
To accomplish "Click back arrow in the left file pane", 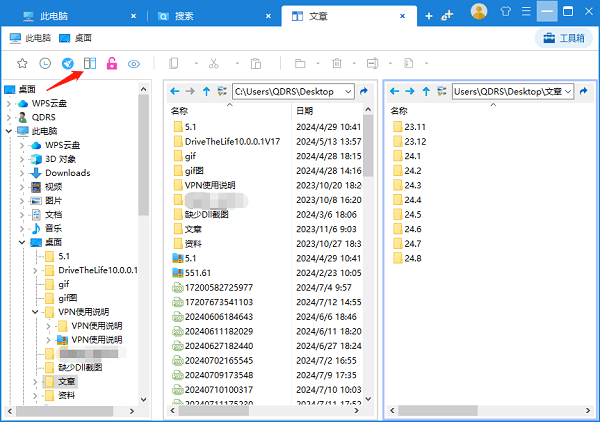I will coord(175,91).
